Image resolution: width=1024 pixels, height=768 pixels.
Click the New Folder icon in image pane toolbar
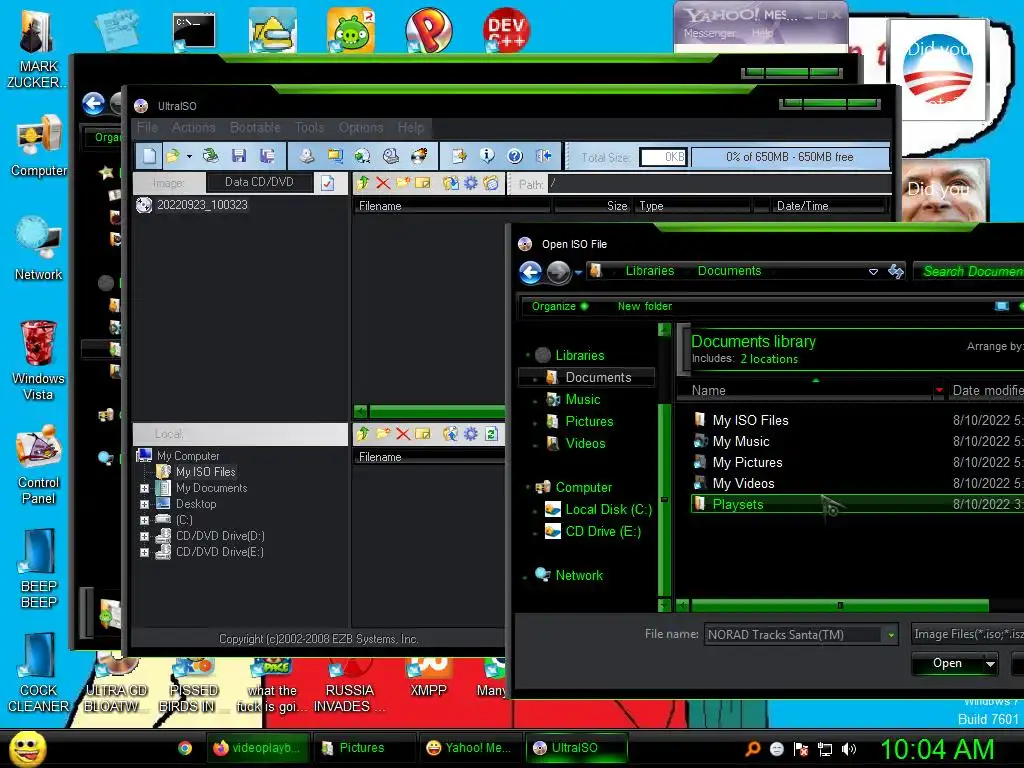click(403, 184)
